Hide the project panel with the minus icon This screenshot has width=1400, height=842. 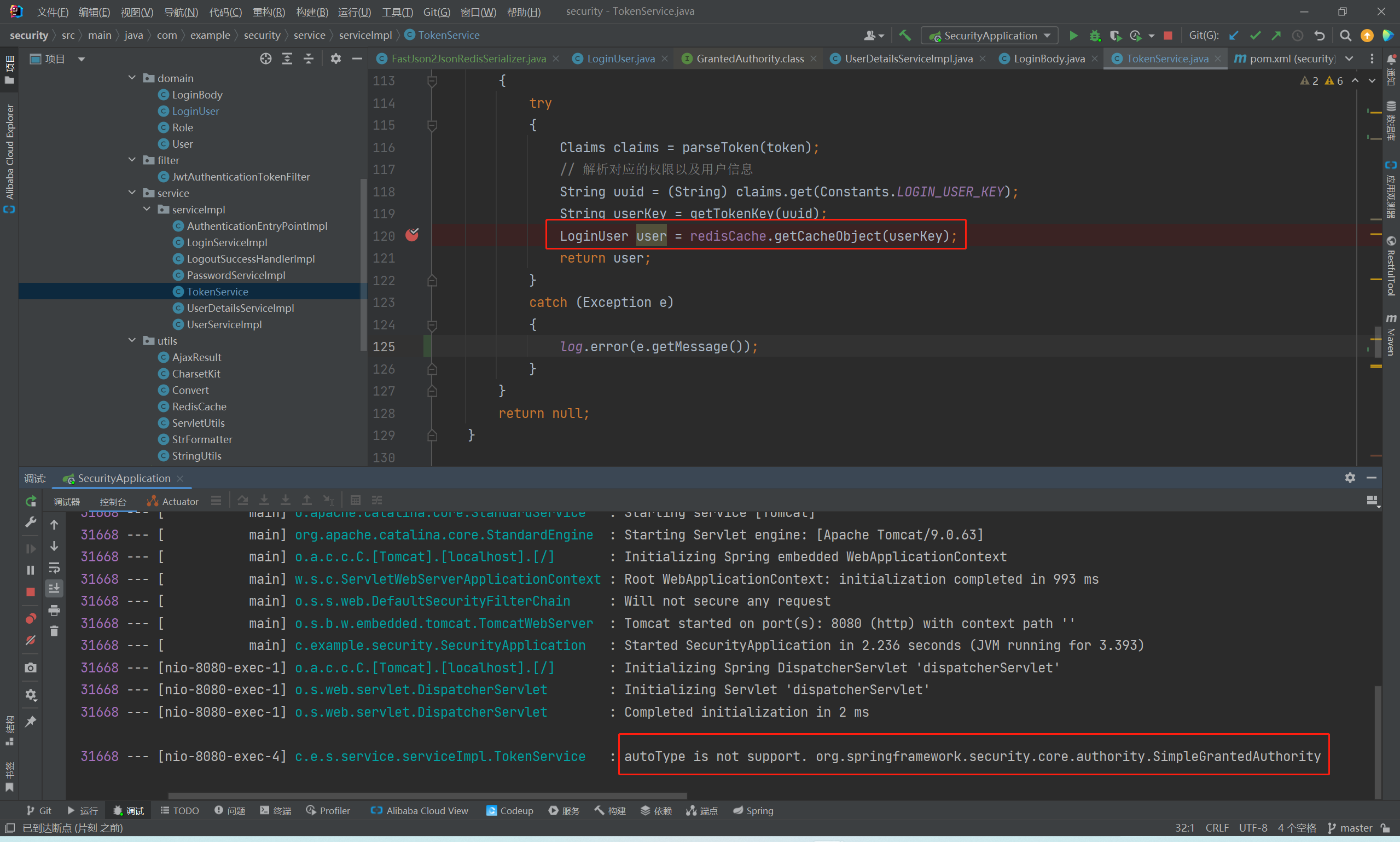point(357,59)
